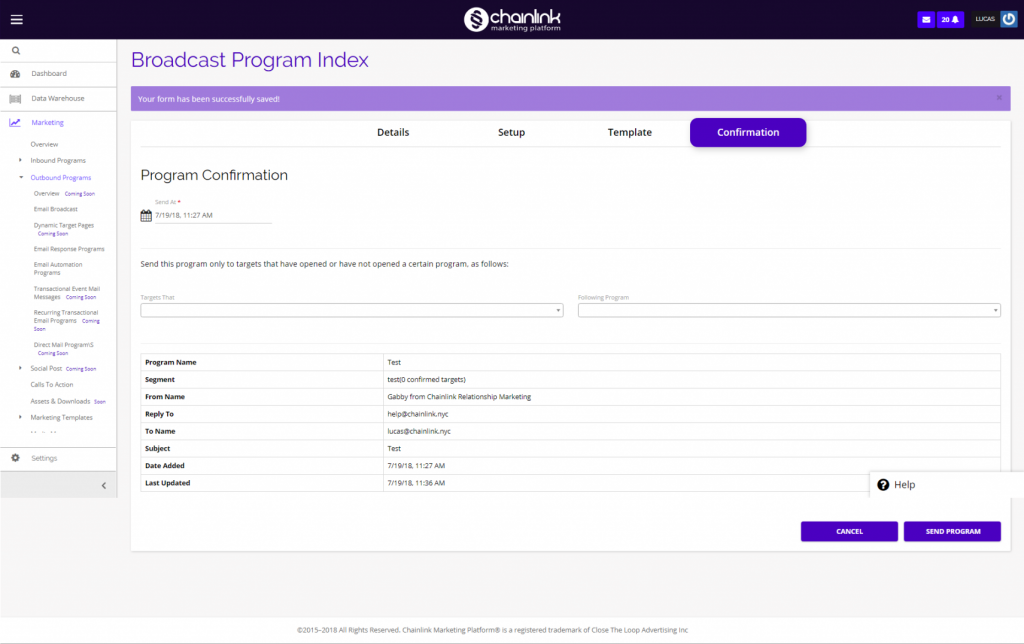1024x644 pixels.
Task: Open the Help question mark icon
Action: coord(882,484)
